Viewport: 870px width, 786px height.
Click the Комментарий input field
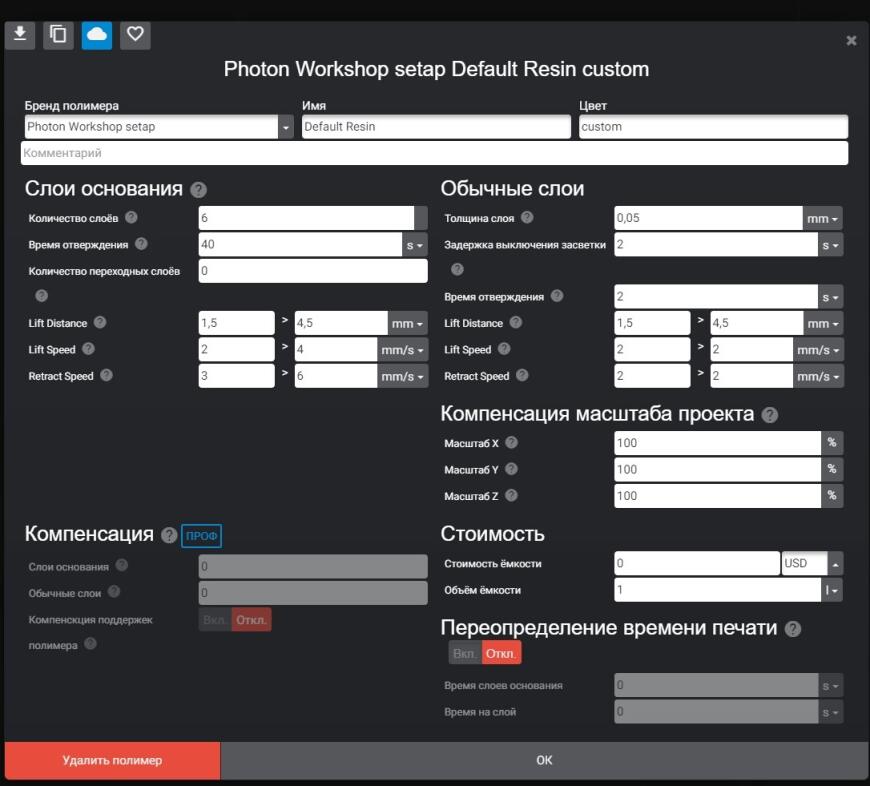point(434,153)
